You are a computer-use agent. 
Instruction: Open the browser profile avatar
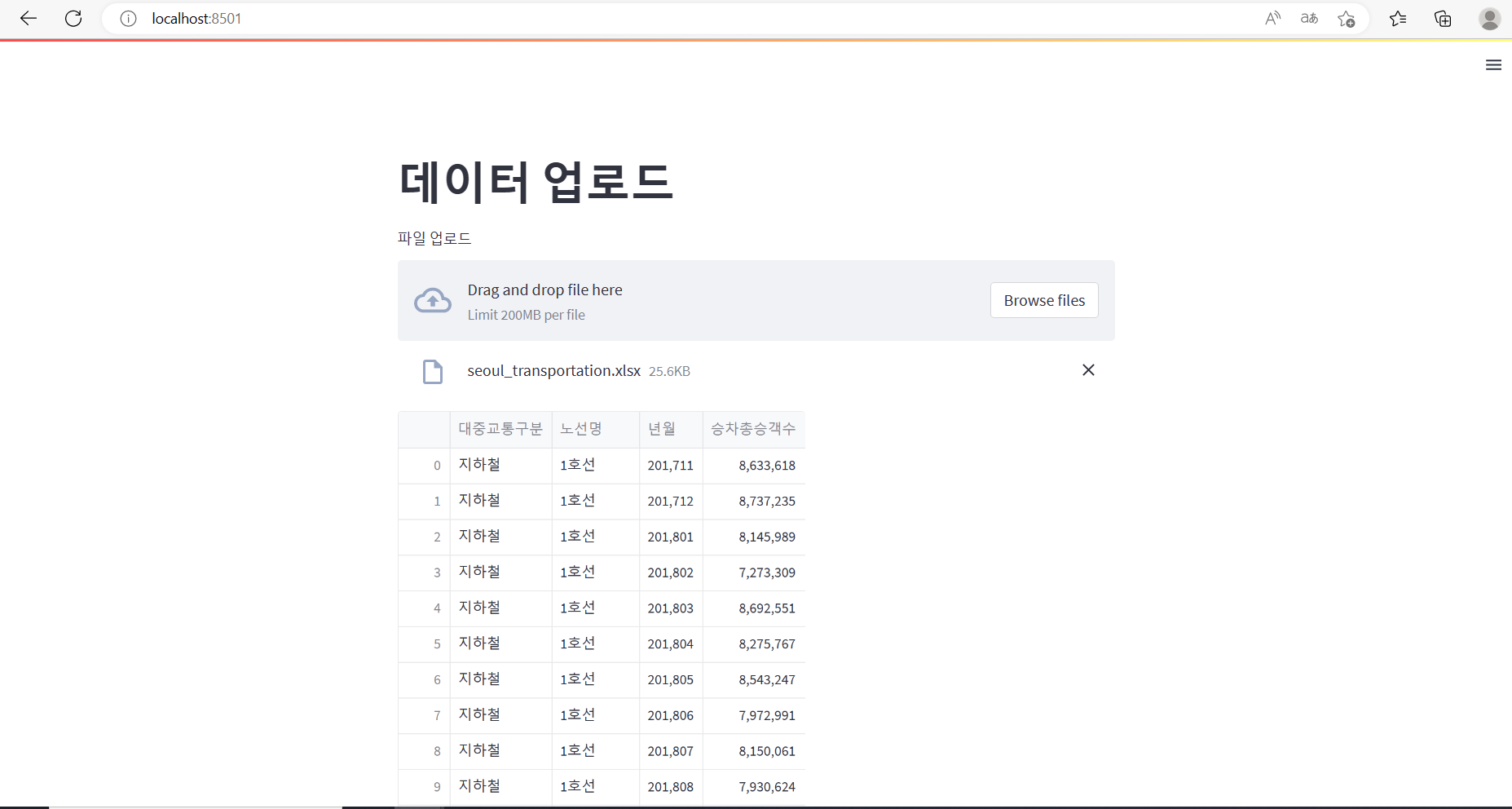[1489, 19]
